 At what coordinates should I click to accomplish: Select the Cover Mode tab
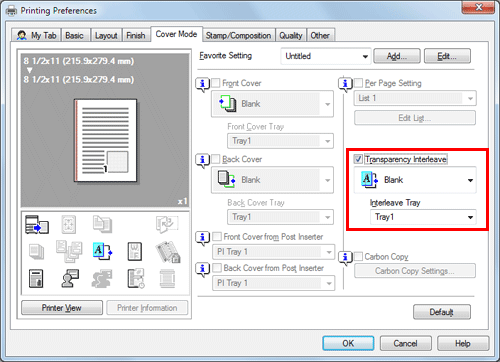[176, 34]
